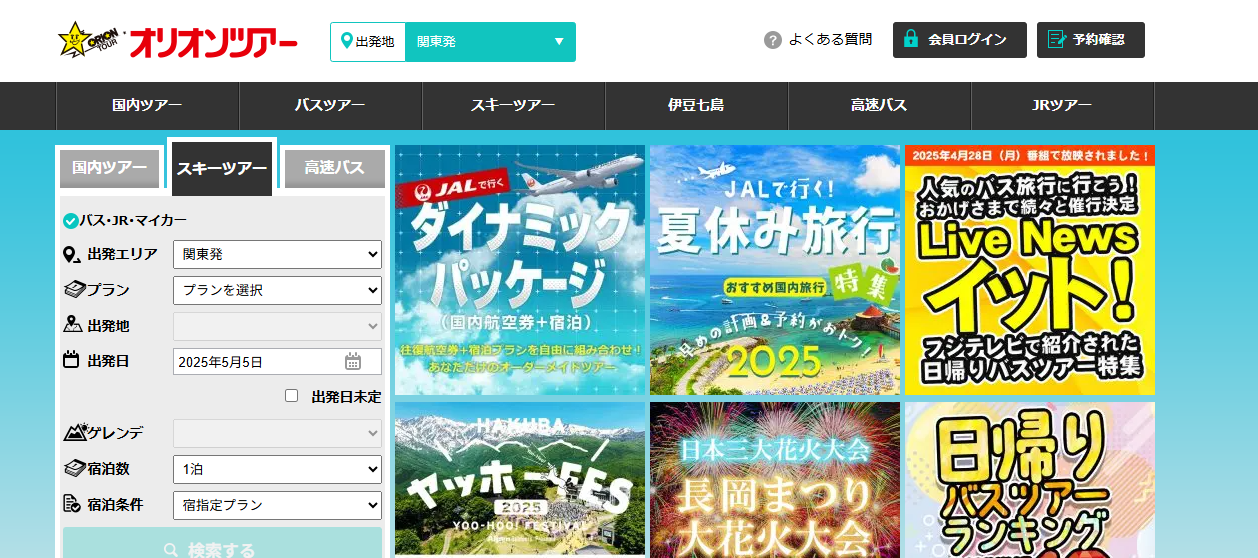
Task: Open the calendar icon in departure date
Action: point(353,362)
